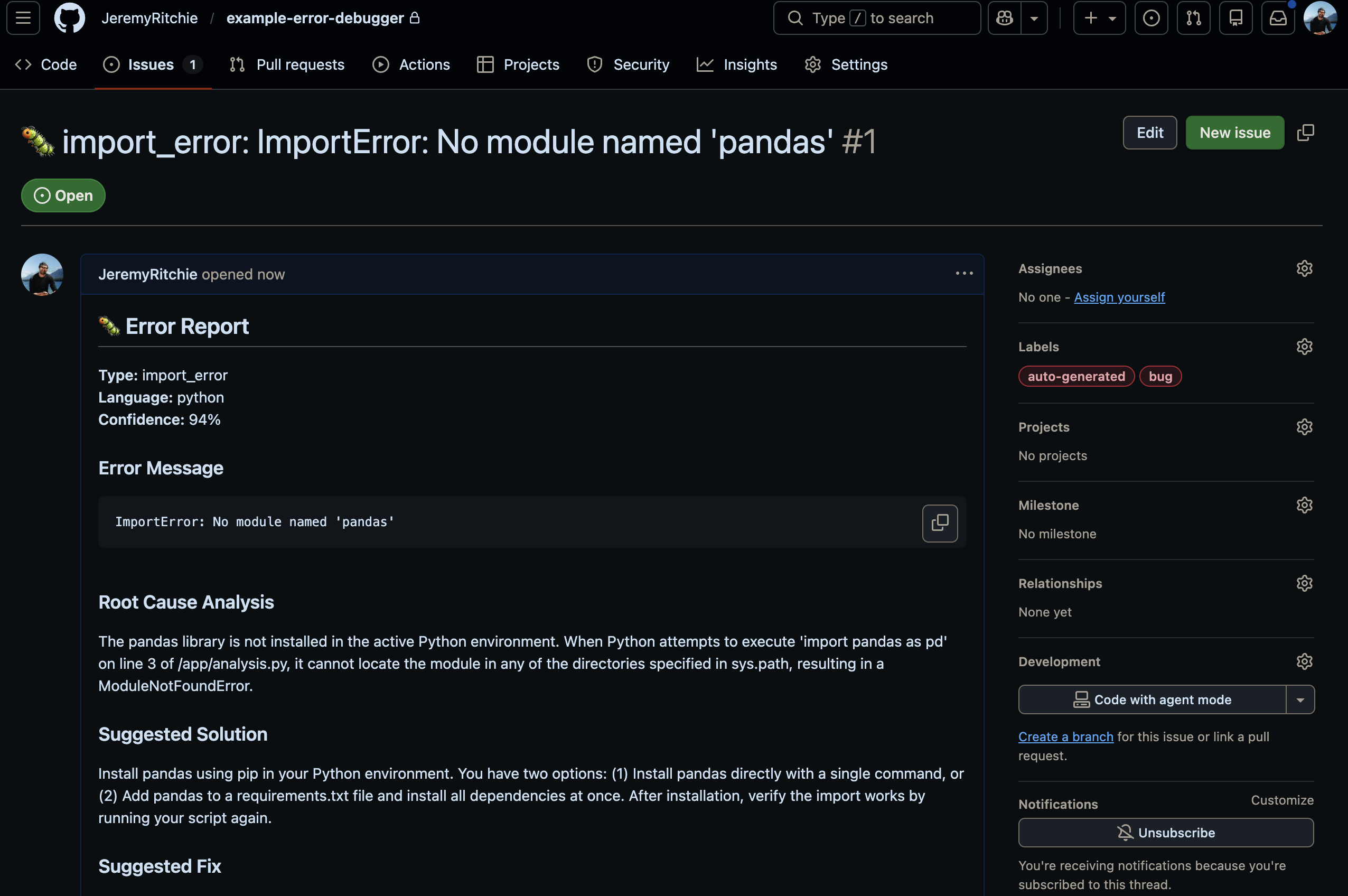The width and height of the screenshot is (1348, 896).
Task: Copy the ImportError message from the code block
Action: pyautogui.click(x=940, y=522)
